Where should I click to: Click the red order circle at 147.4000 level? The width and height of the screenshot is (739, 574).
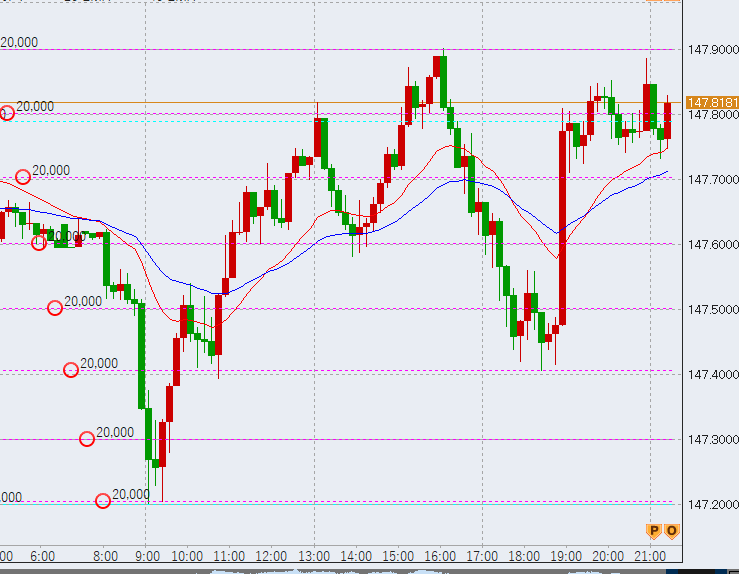pos(71,370)
